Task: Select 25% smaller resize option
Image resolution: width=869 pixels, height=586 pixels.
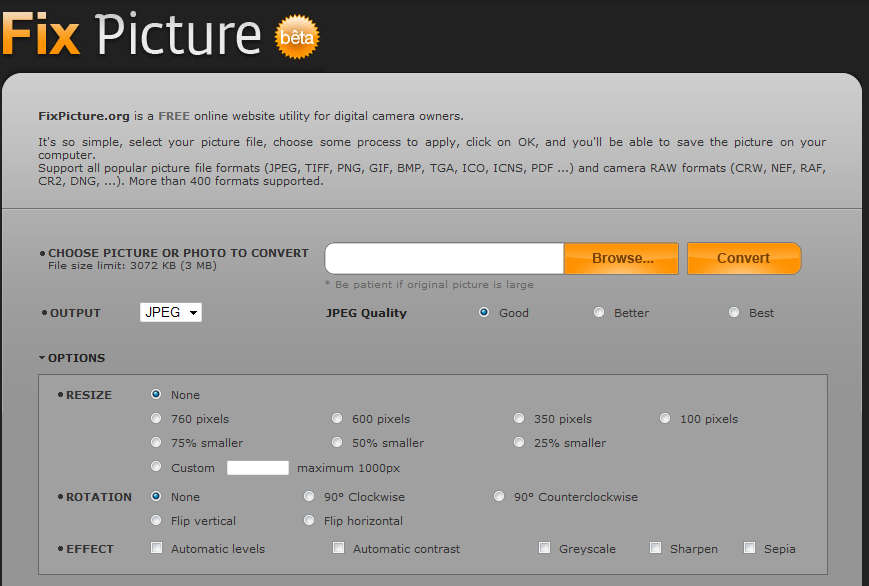Action: 519,442
